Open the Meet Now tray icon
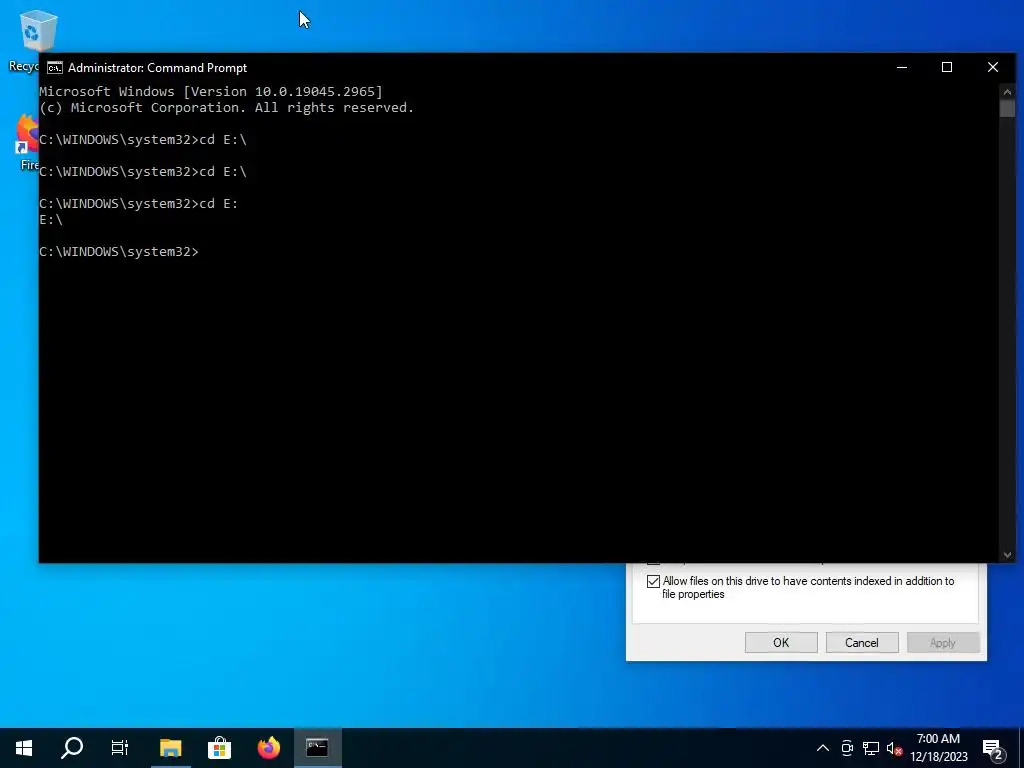The image size is (1024, 768). pyautogui.click(x=847, y=748)
